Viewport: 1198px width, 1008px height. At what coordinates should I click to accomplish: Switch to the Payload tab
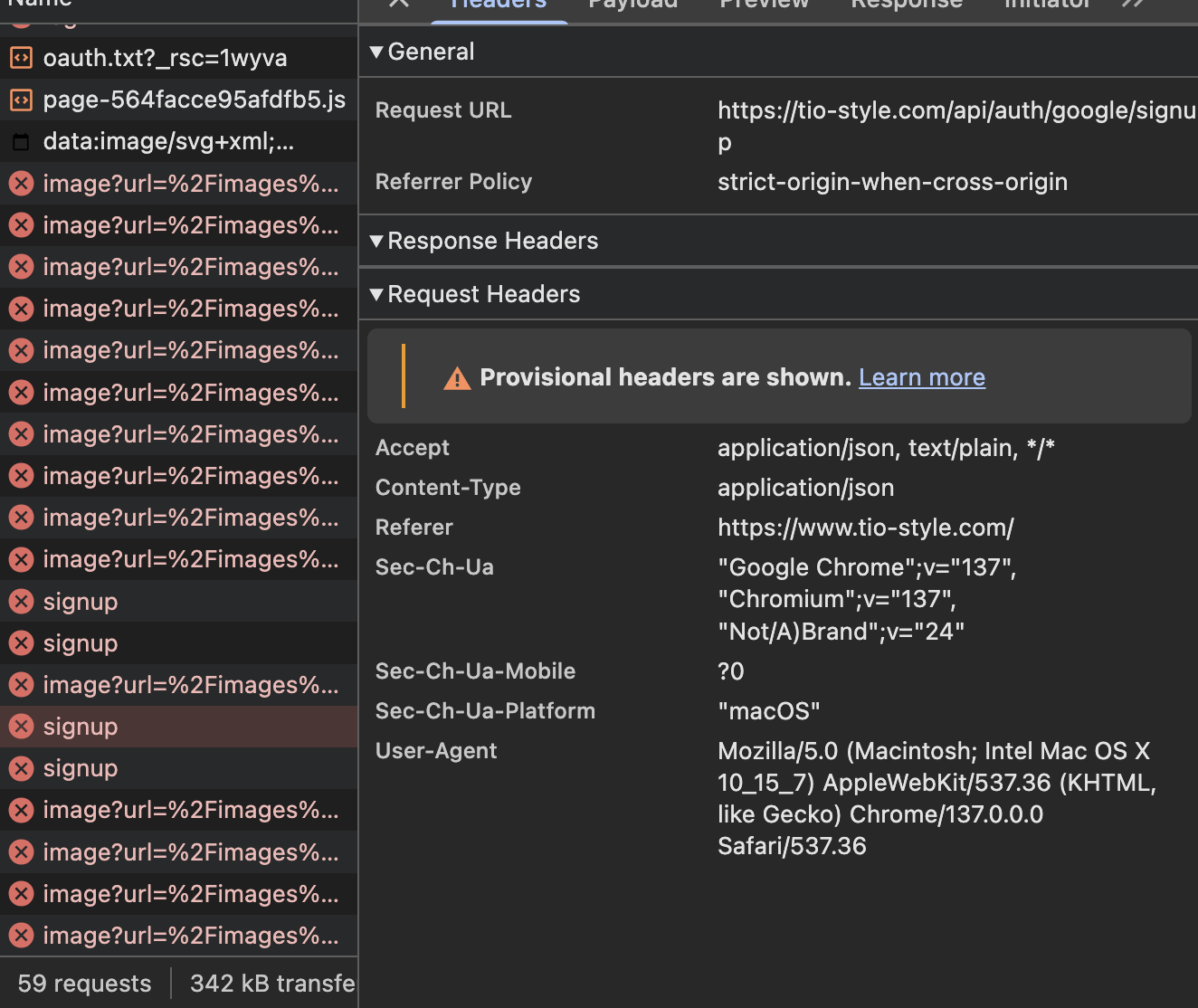pos(632,5)
